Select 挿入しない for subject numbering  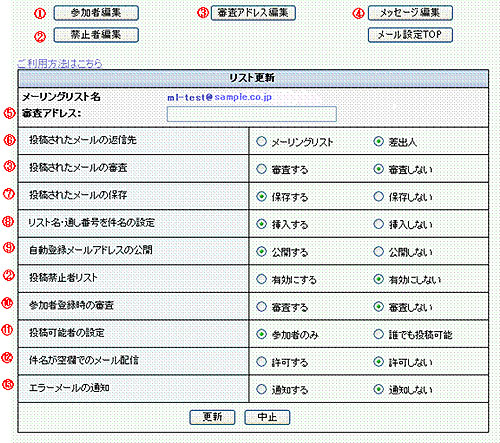379,224
